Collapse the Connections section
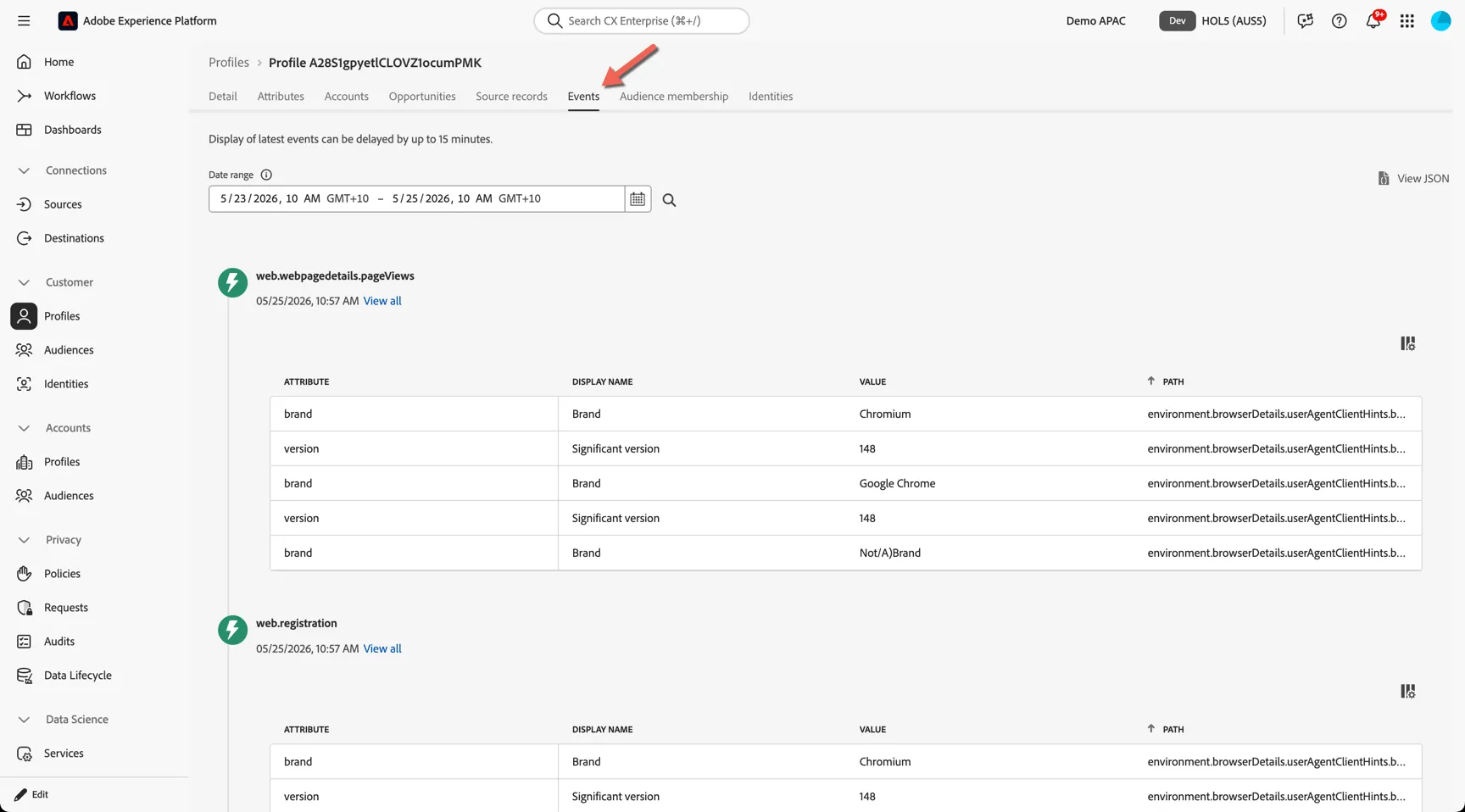 pyautogui.click(x=24, y=170)
